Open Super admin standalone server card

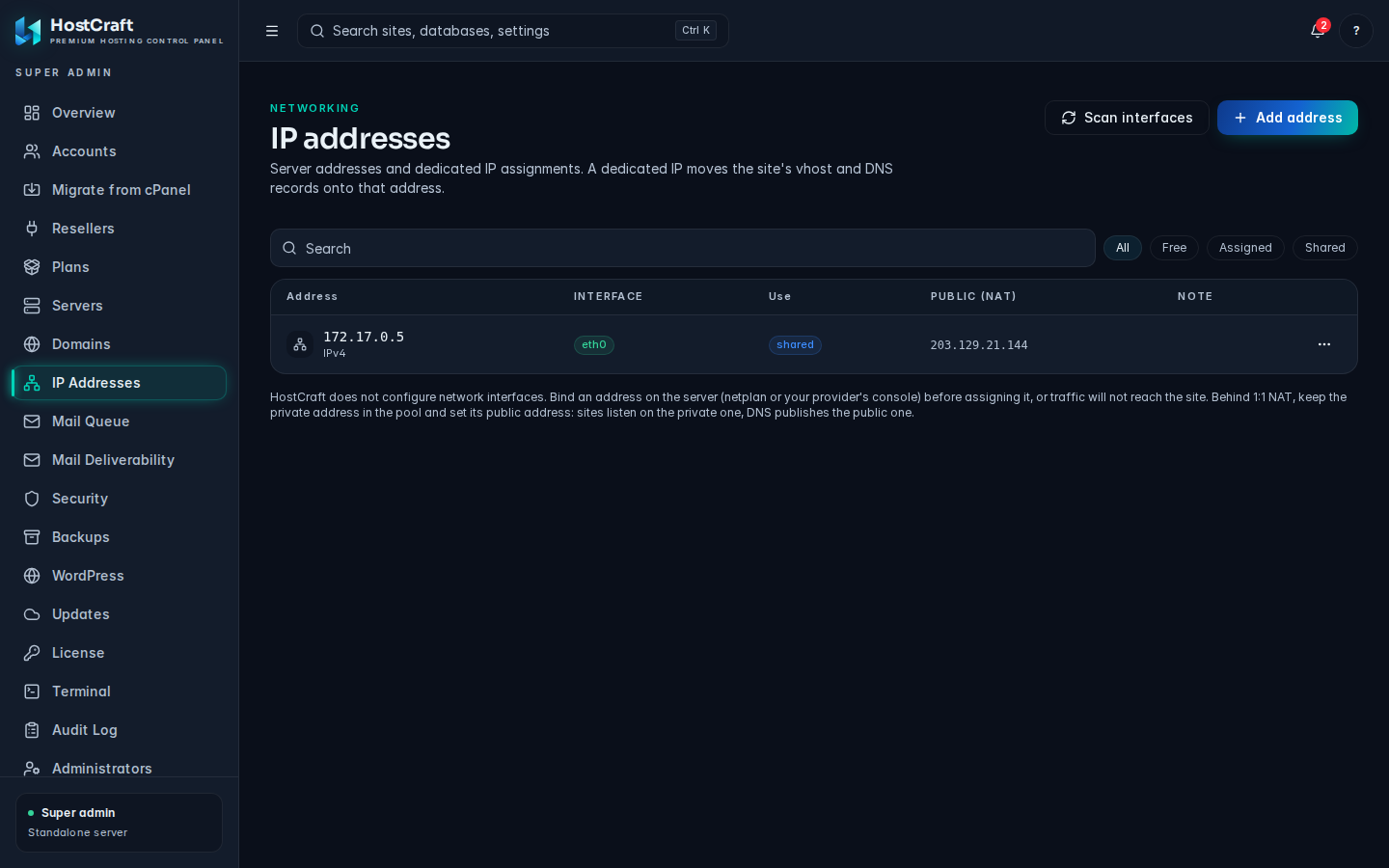click(x=119, y=823)
